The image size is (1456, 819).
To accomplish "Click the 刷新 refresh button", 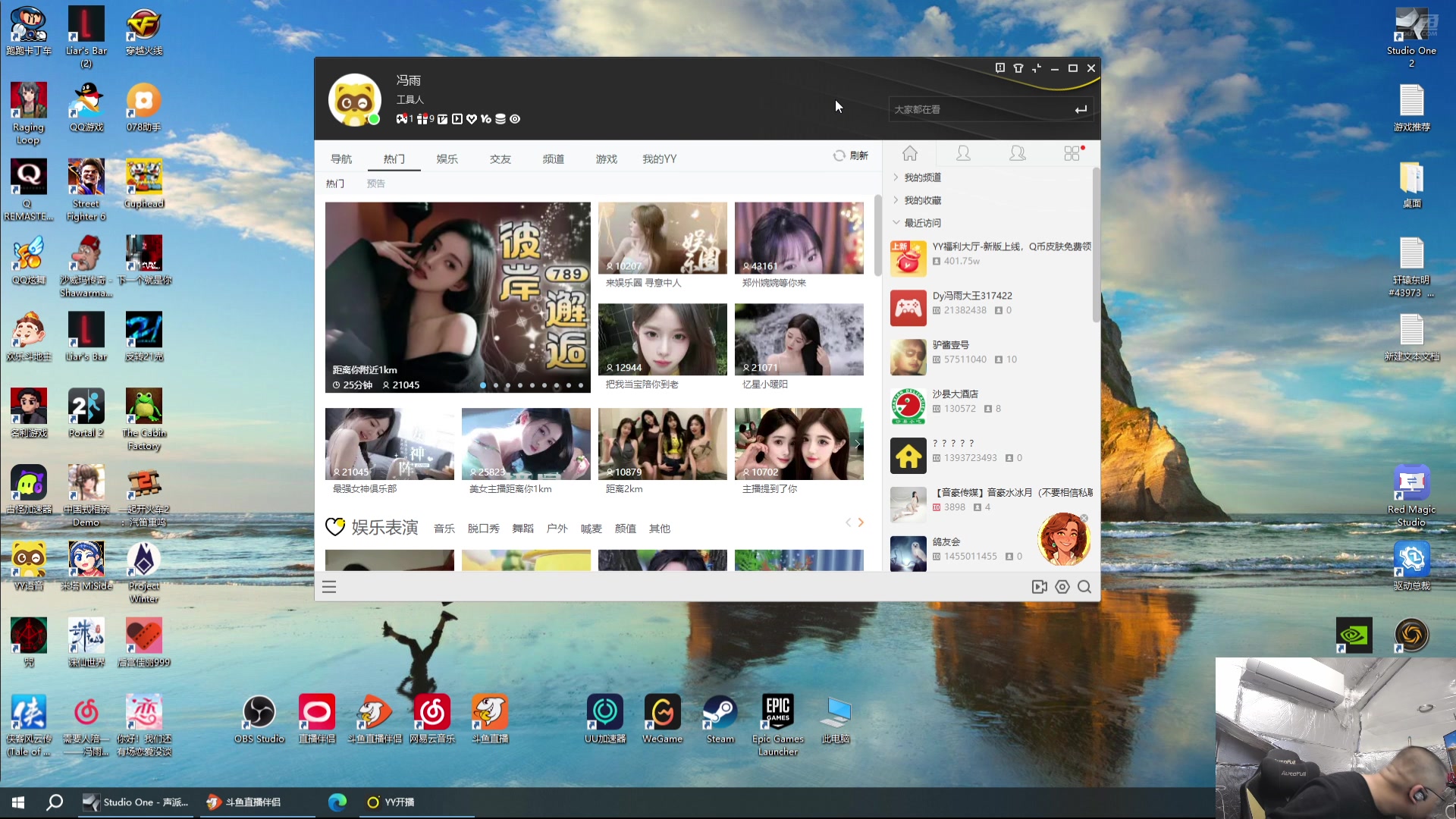I will point(851,155).
